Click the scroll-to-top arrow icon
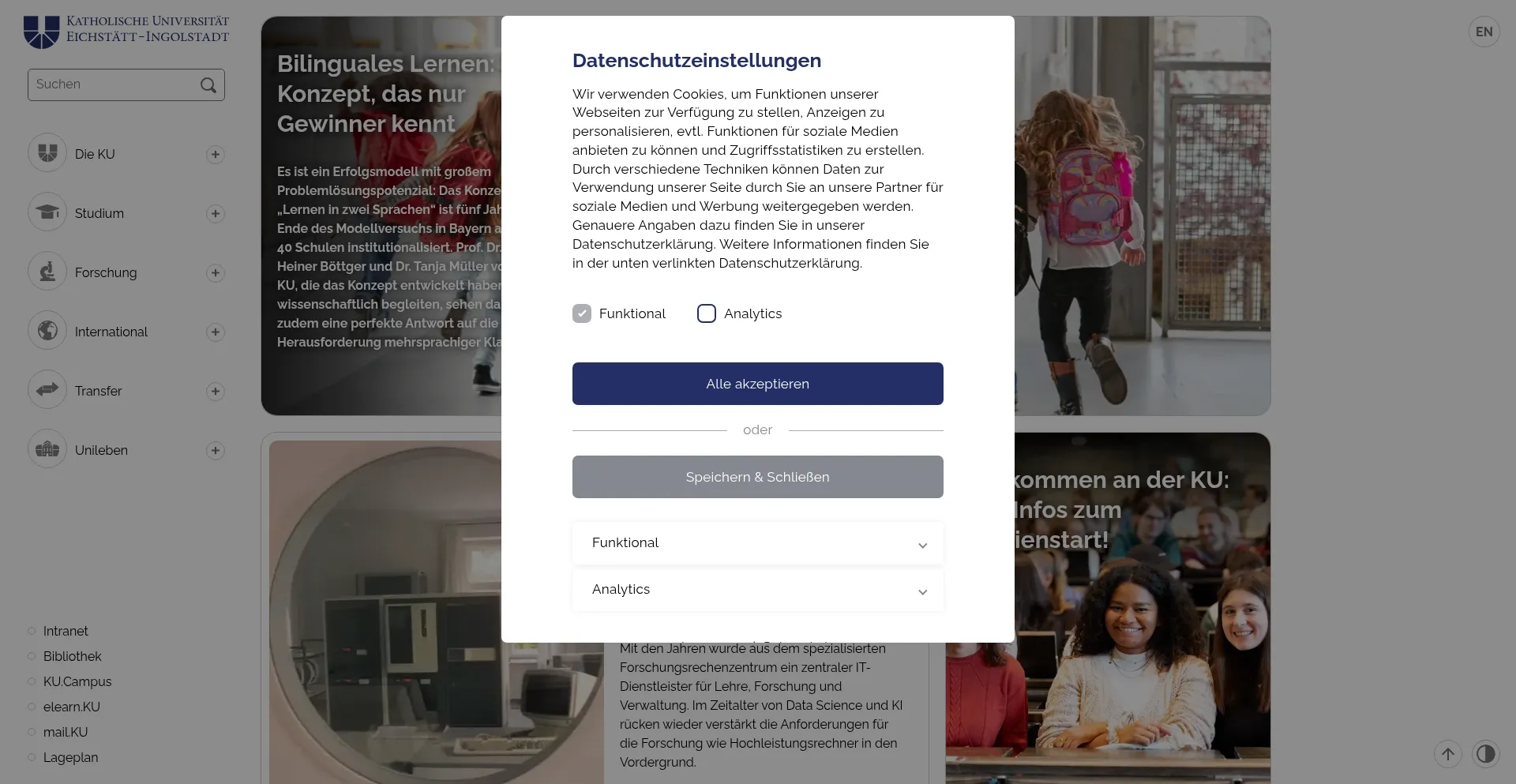The height and width of the screenshot is (784, 1516). point(1447,754)
